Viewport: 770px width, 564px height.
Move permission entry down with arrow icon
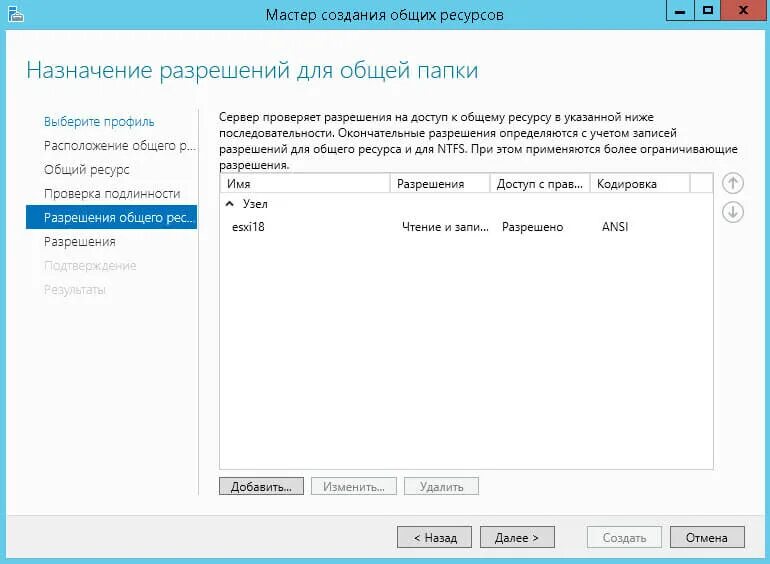pyautogui.click(x=733, y=212)
